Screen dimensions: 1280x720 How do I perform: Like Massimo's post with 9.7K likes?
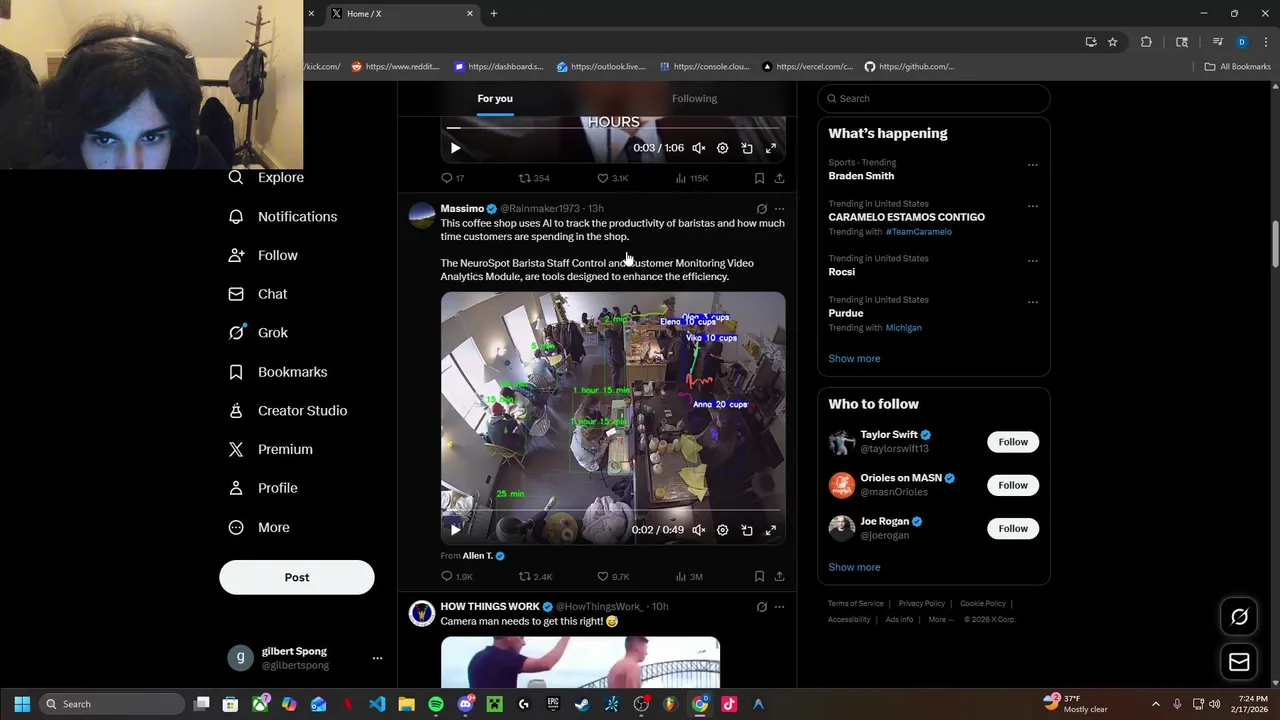(x=613, y=576)
